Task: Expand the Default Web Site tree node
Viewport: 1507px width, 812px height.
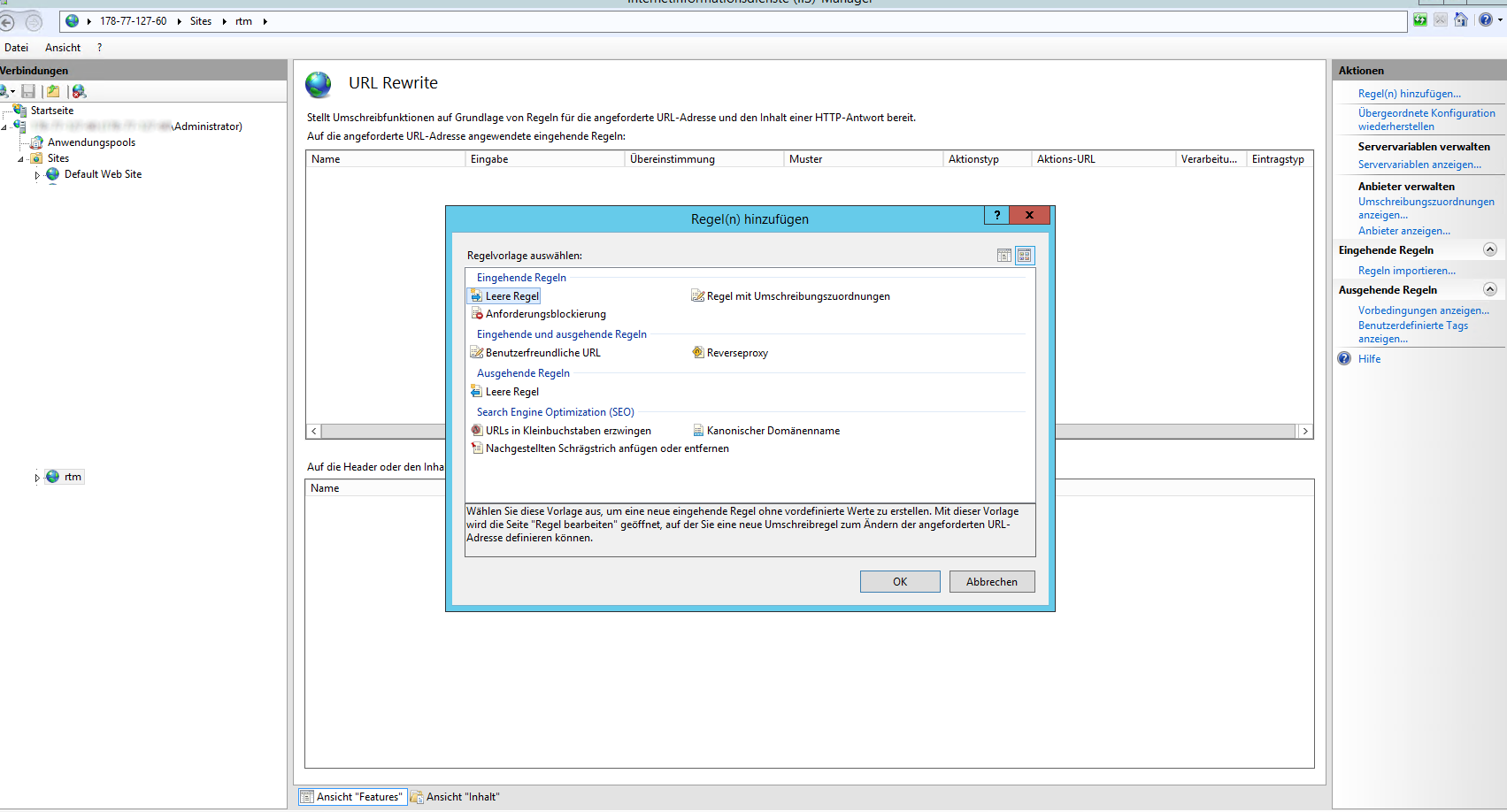Action: pos(37,175)
